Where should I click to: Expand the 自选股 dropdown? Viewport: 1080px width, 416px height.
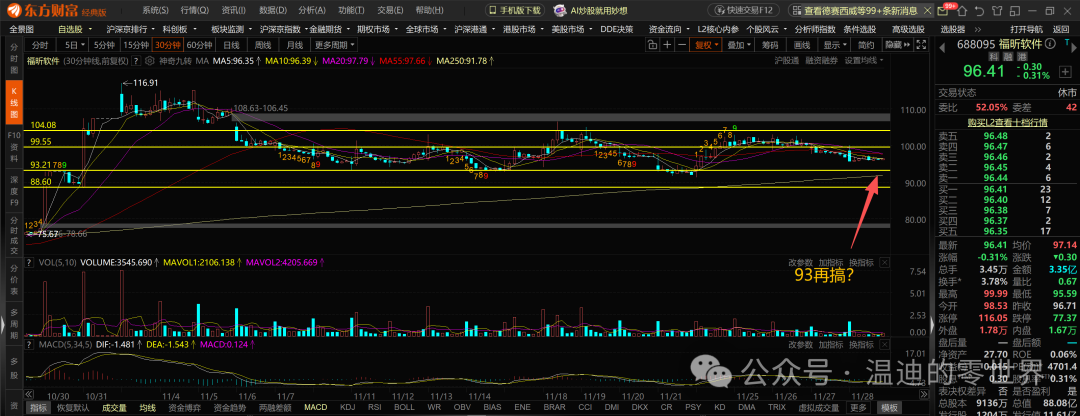pyautogui.click(x=92, y=29)
